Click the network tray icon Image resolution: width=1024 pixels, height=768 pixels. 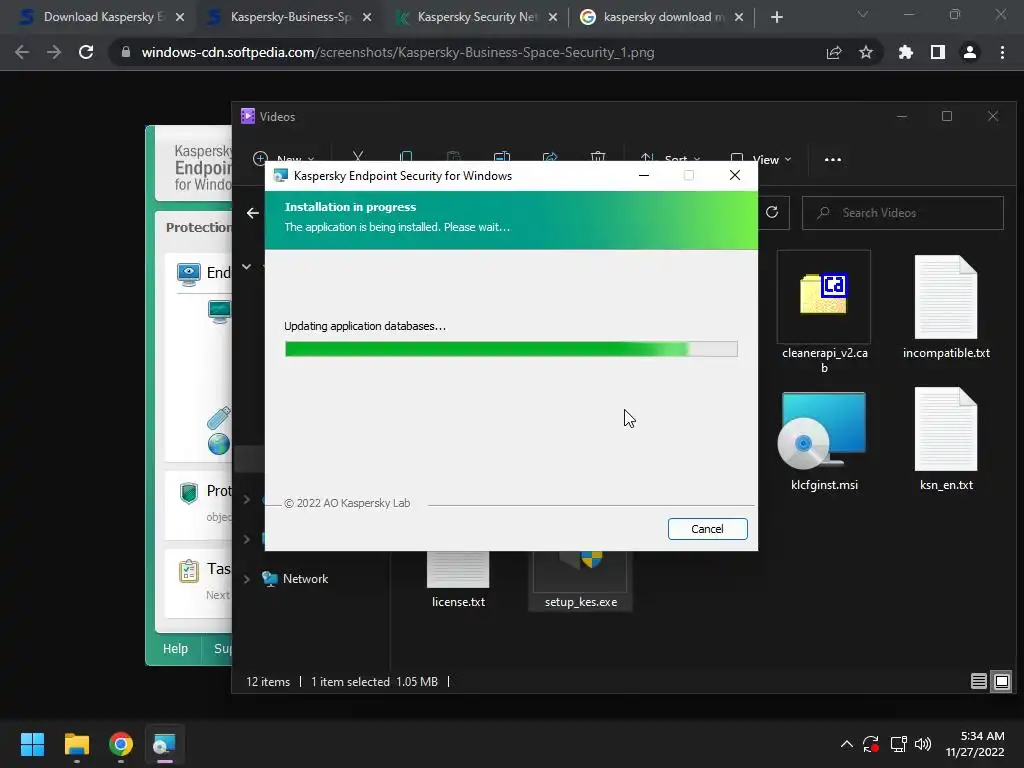click(898, 744)
